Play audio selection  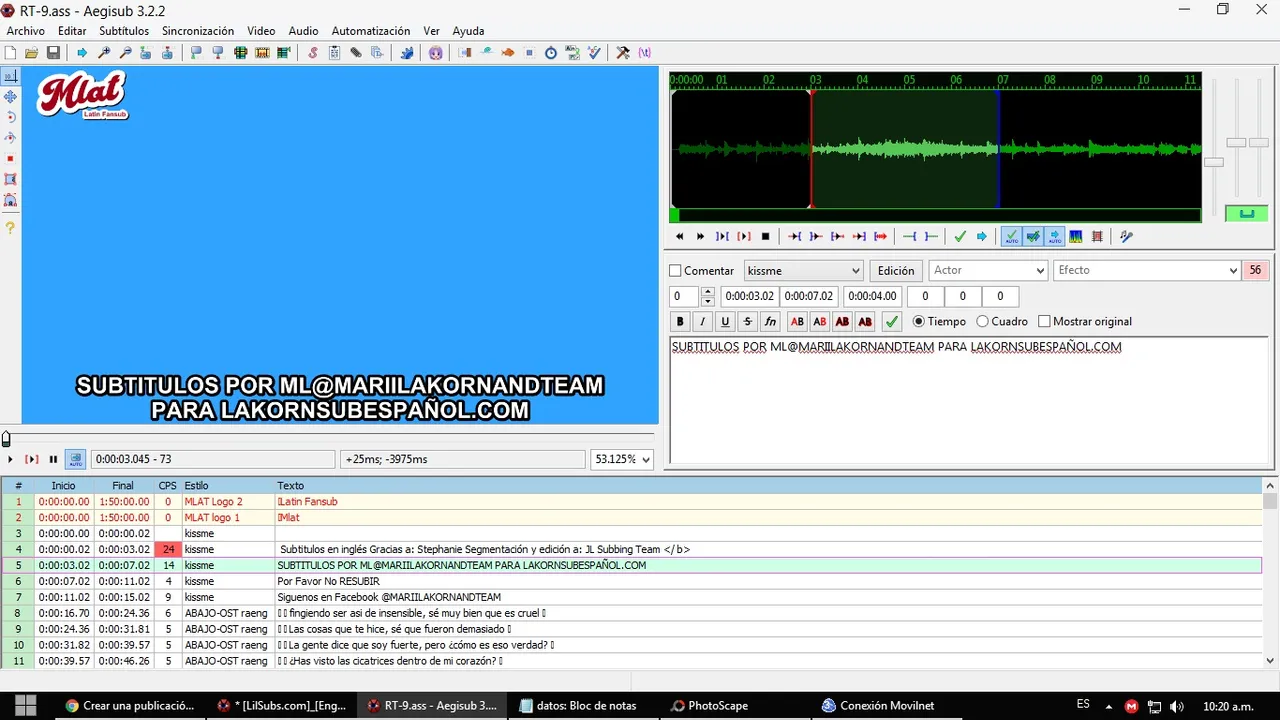pyautogui.click(x=722, y=237)
